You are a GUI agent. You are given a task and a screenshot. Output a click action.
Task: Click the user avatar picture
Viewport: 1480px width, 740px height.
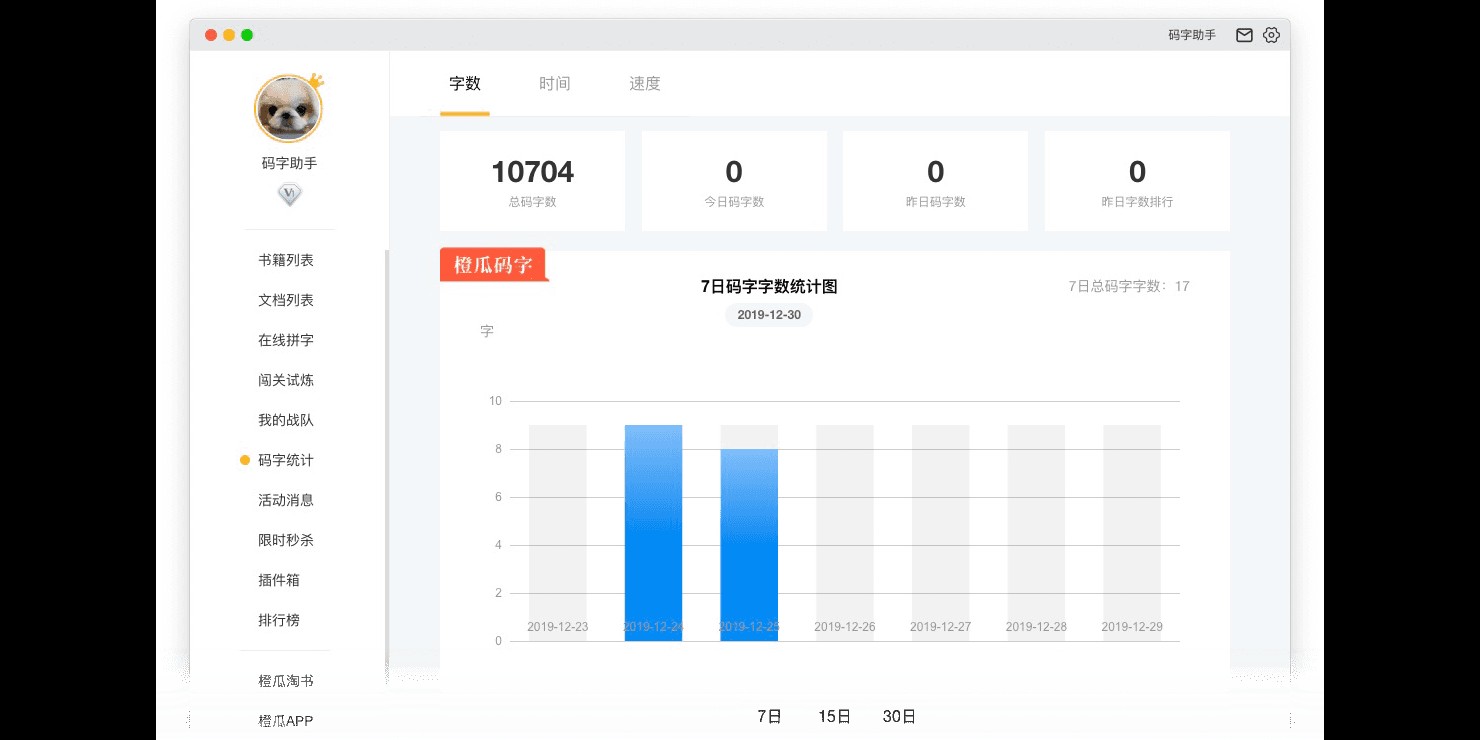(x=288, y=109)
